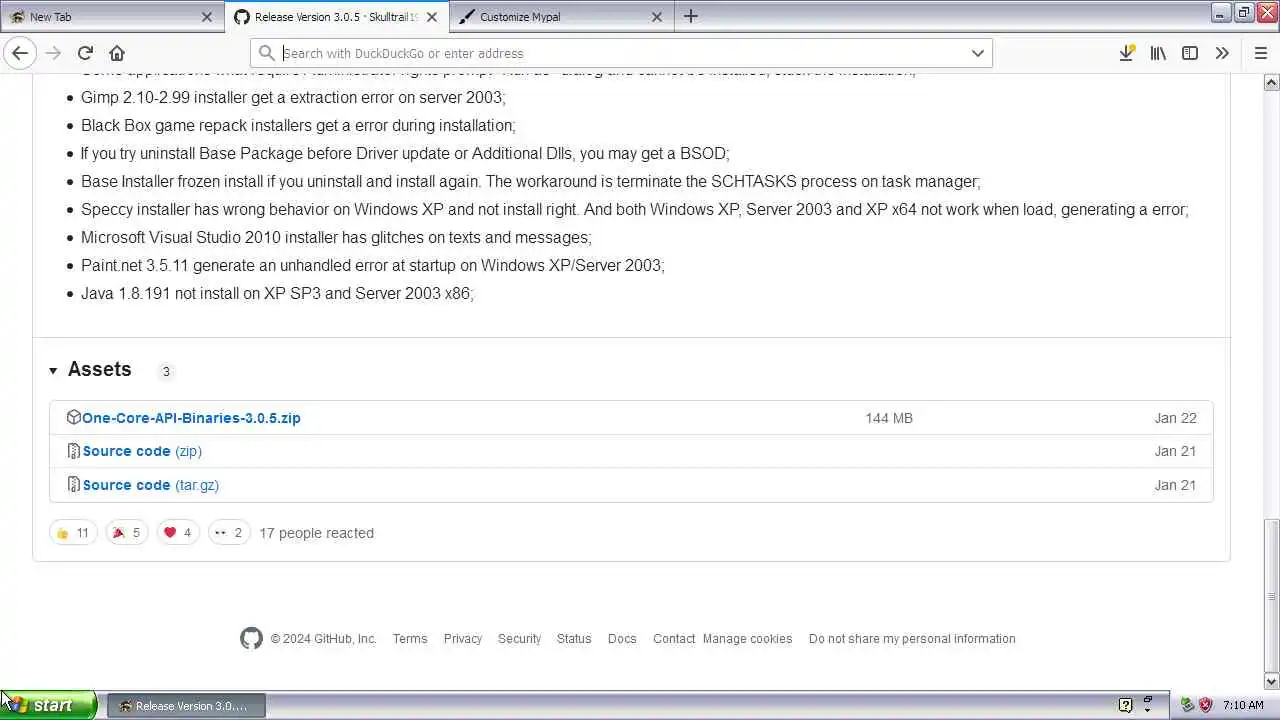The height and width of the screenshot is (720, 1280).
Task: Open the Docs footer link
Action: (622, 639)
